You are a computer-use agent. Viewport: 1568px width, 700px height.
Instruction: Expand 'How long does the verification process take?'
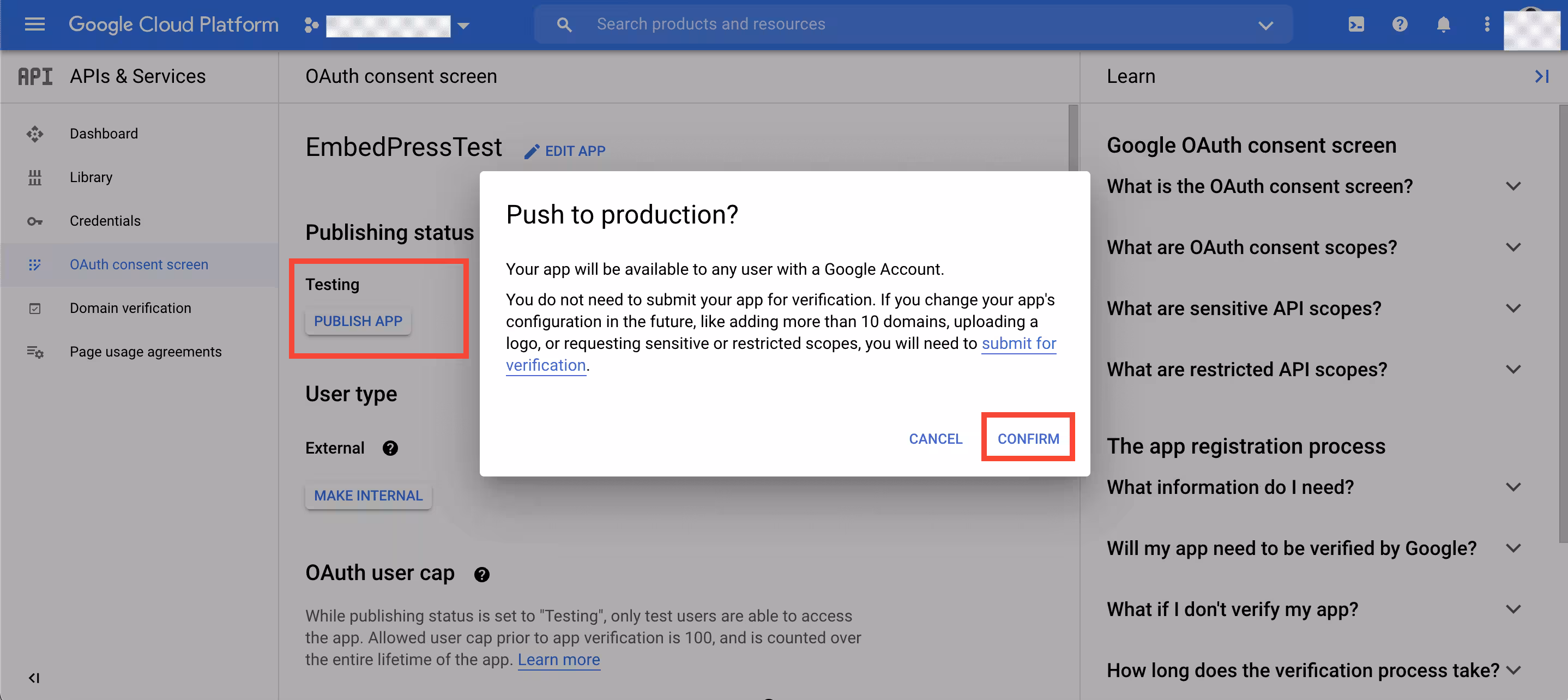(x=1513, y=670)
